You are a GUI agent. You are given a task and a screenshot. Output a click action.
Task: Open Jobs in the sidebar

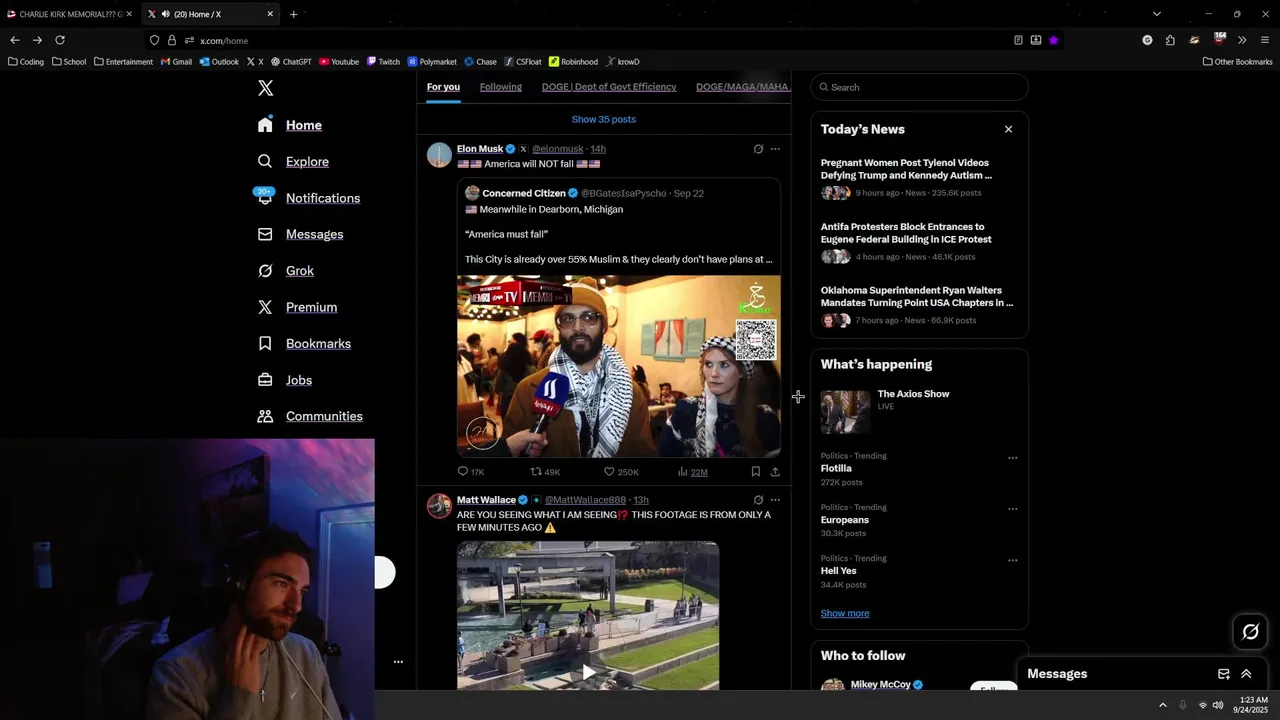tap(285, 380)
